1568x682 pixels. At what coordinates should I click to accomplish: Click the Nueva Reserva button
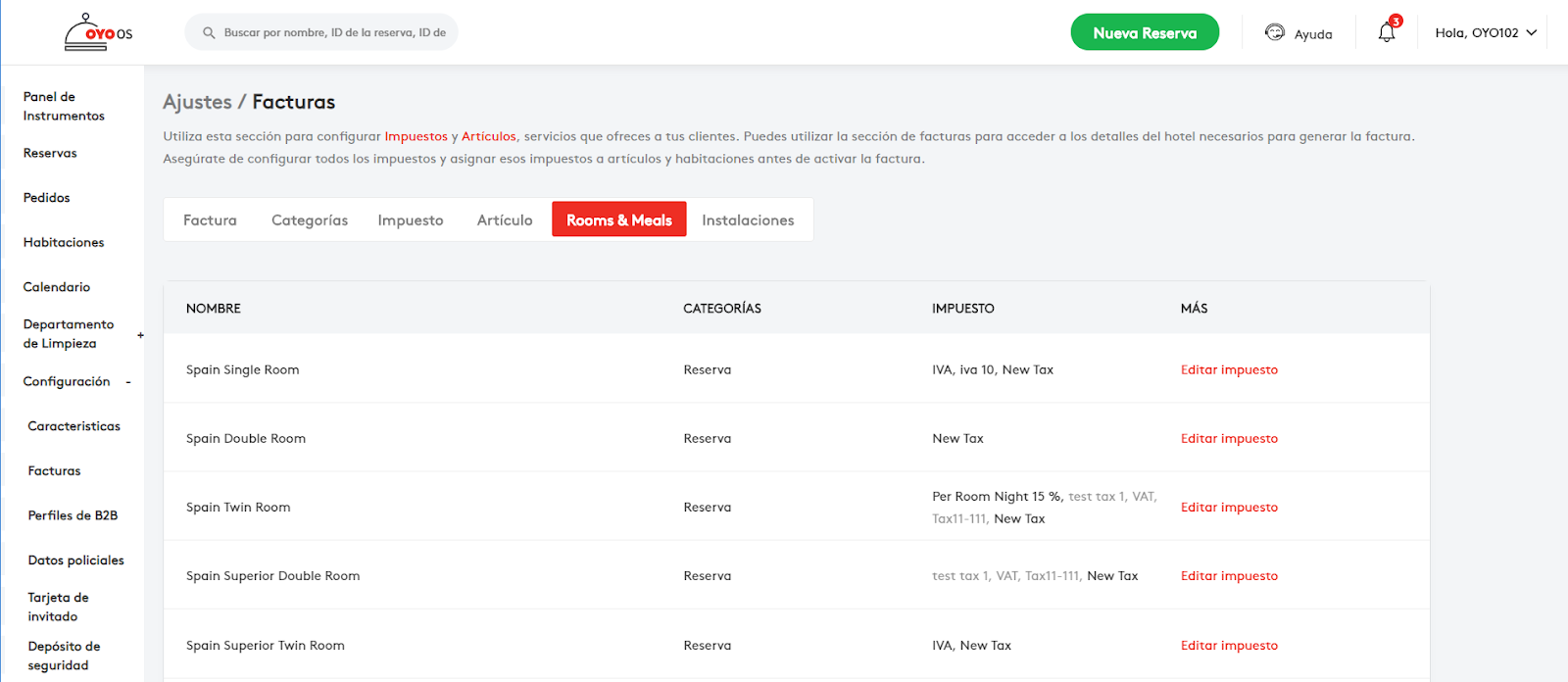(x=1145, y=32)
